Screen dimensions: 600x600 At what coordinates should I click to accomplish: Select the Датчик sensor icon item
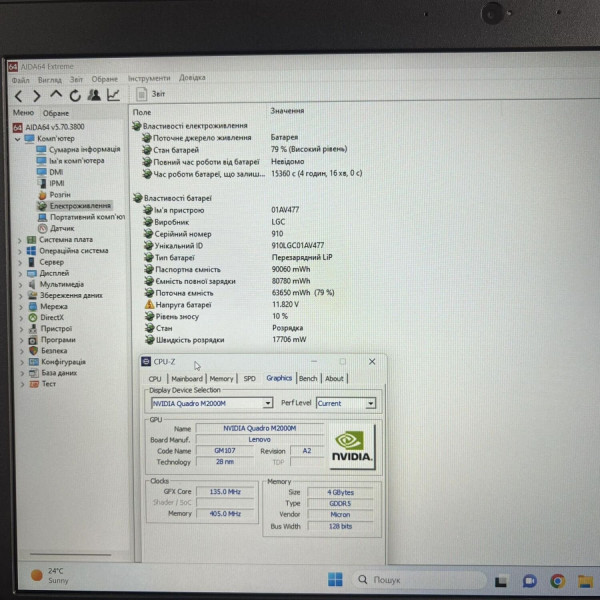point(42,228)
